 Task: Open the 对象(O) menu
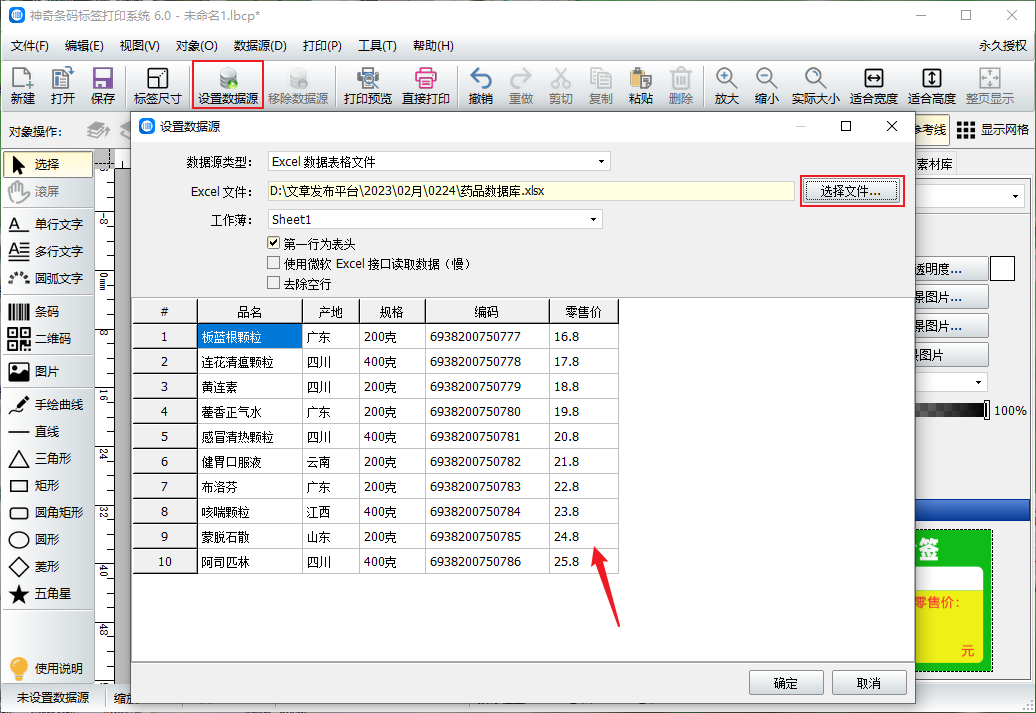click(x=196, y=46)
